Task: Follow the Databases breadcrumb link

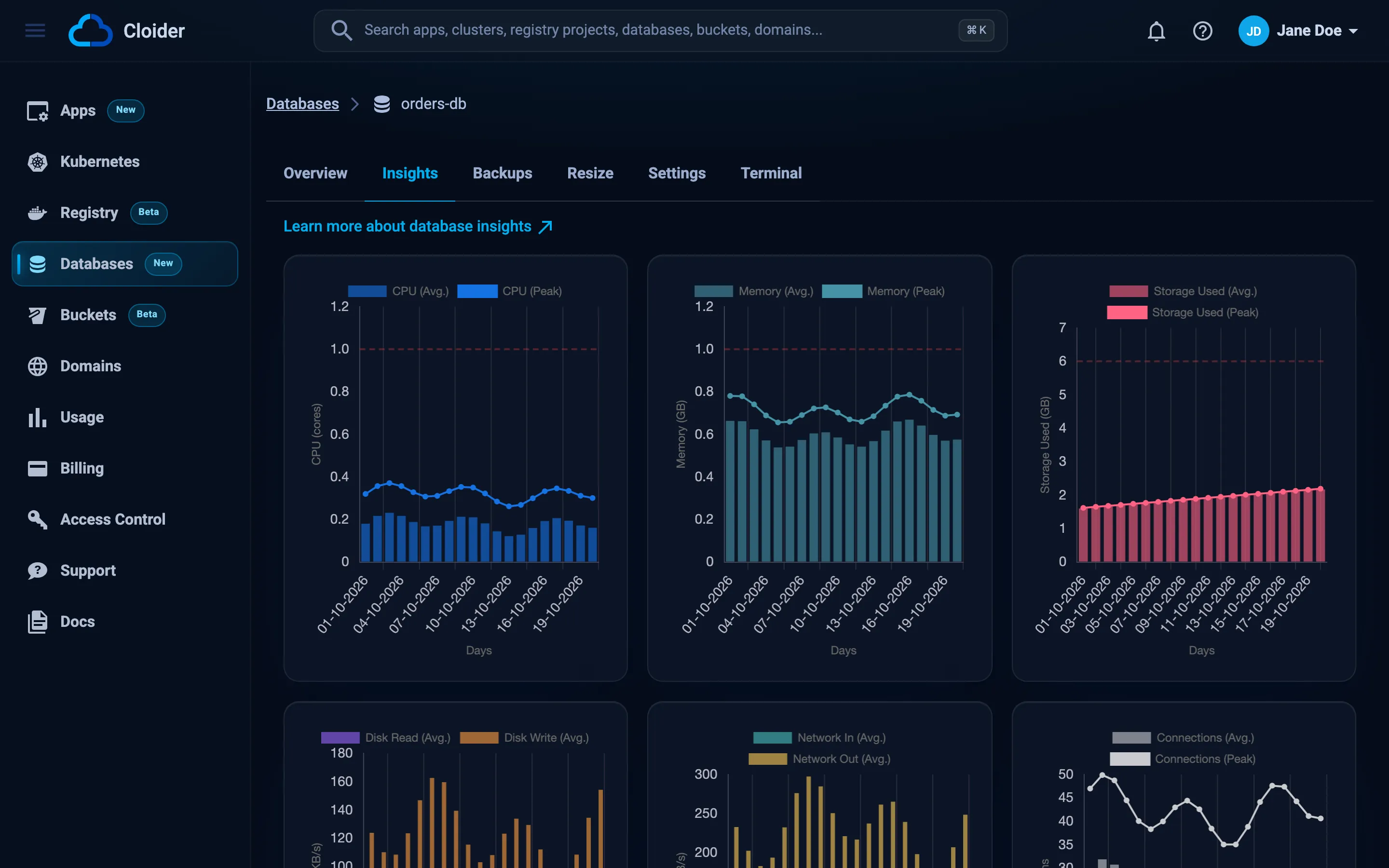Action: tap(302, 104)
